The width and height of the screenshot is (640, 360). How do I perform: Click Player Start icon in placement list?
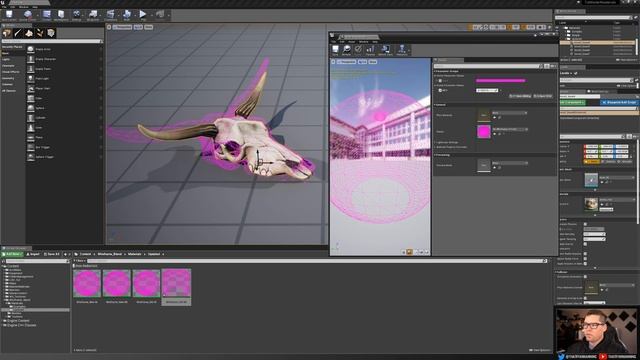(x=31, y=89)
